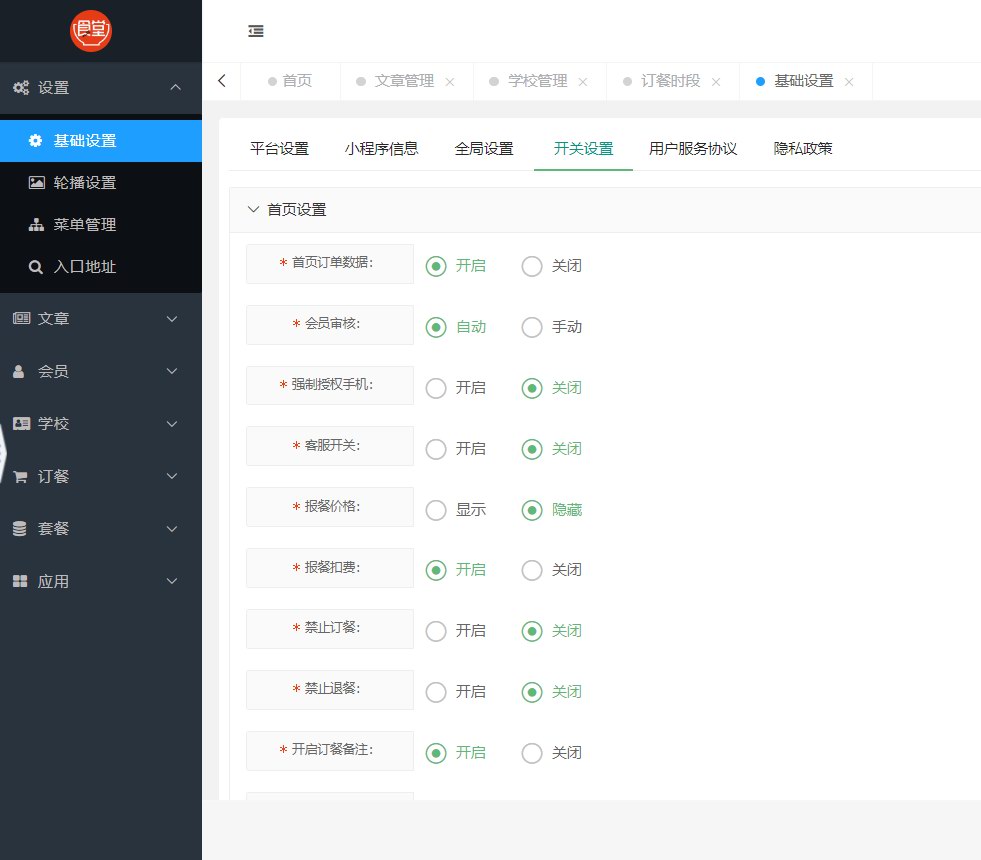Close the 文章管理 tab
The height and width of the screenshot is (860, 981).
(x=450, y=82)
